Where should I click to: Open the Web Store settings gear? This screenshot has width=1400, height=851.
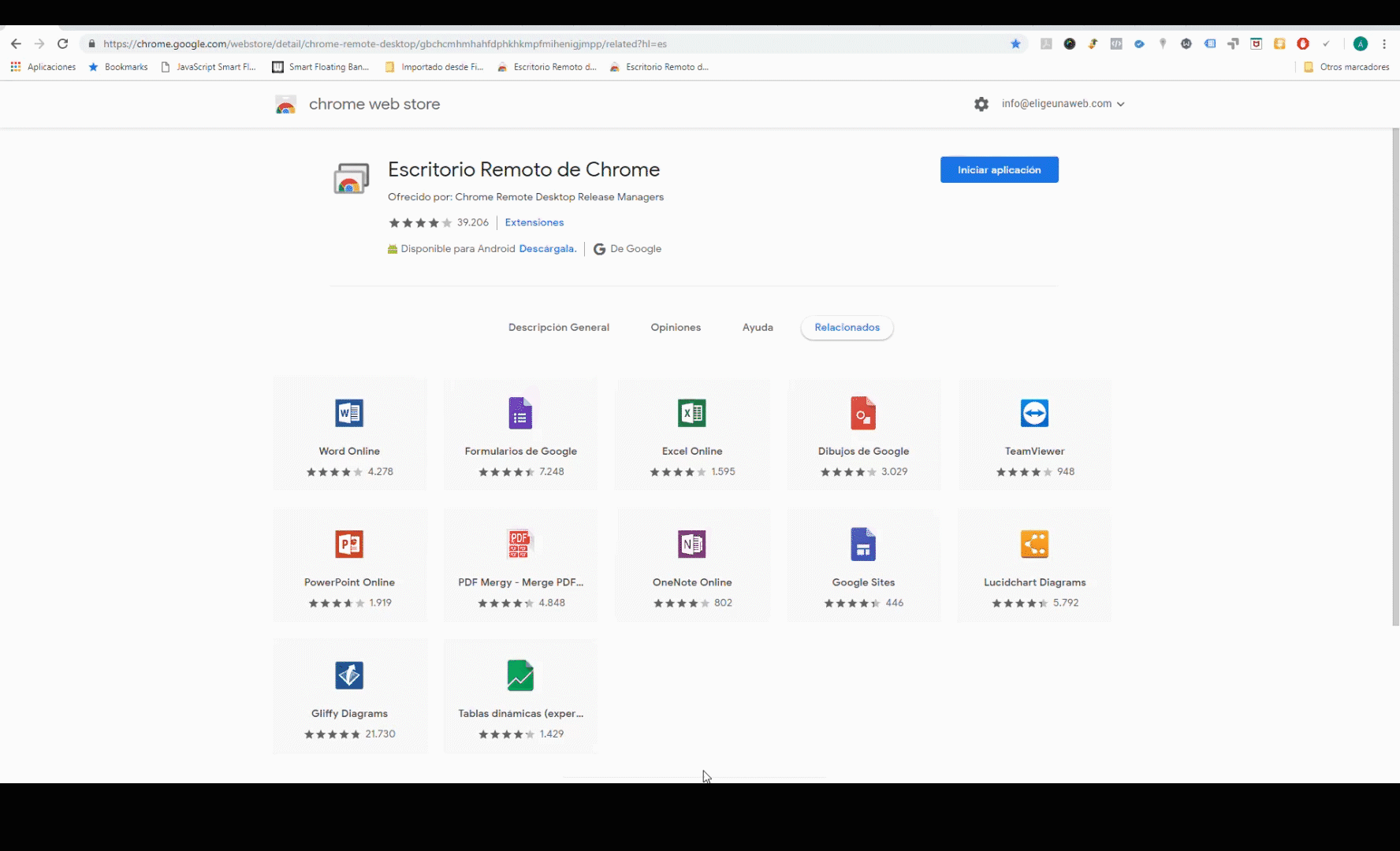(981, 104)
